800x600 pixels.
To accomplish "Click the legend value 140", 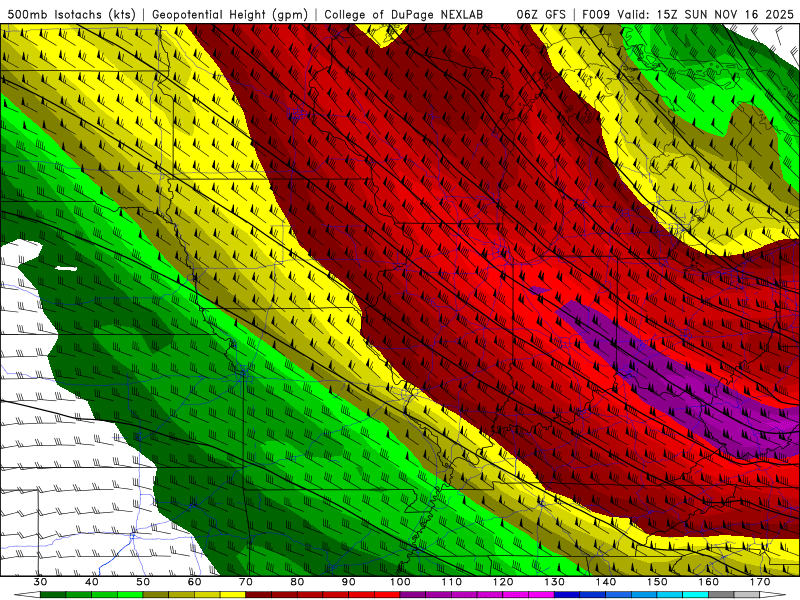I will point(606,582).
